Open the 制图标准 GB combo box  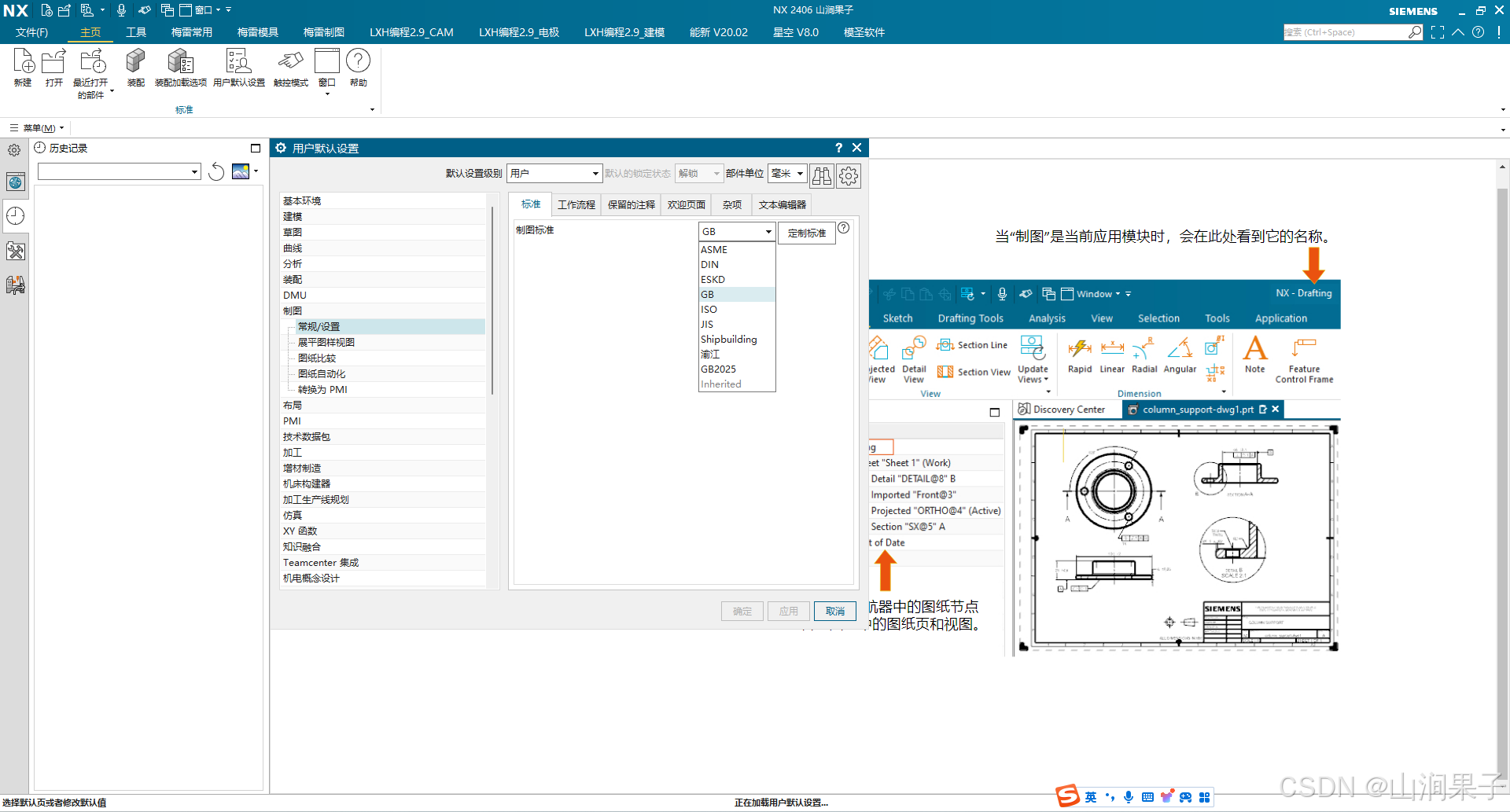[x=737, y=232]
